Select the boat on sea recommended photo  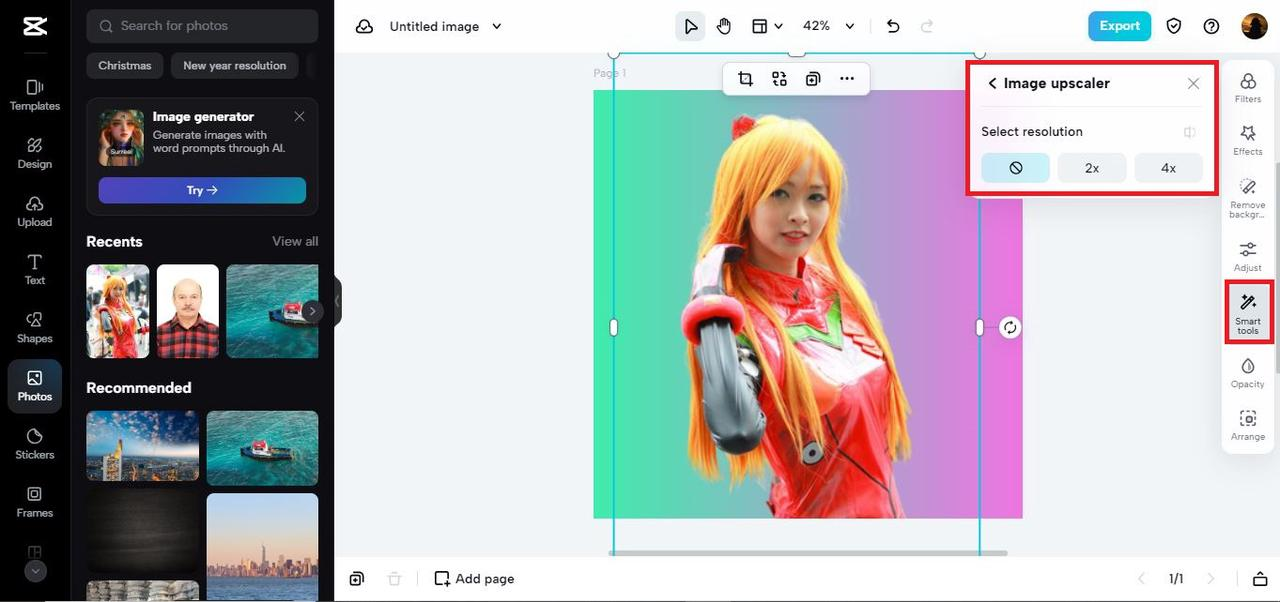[262, 448]
